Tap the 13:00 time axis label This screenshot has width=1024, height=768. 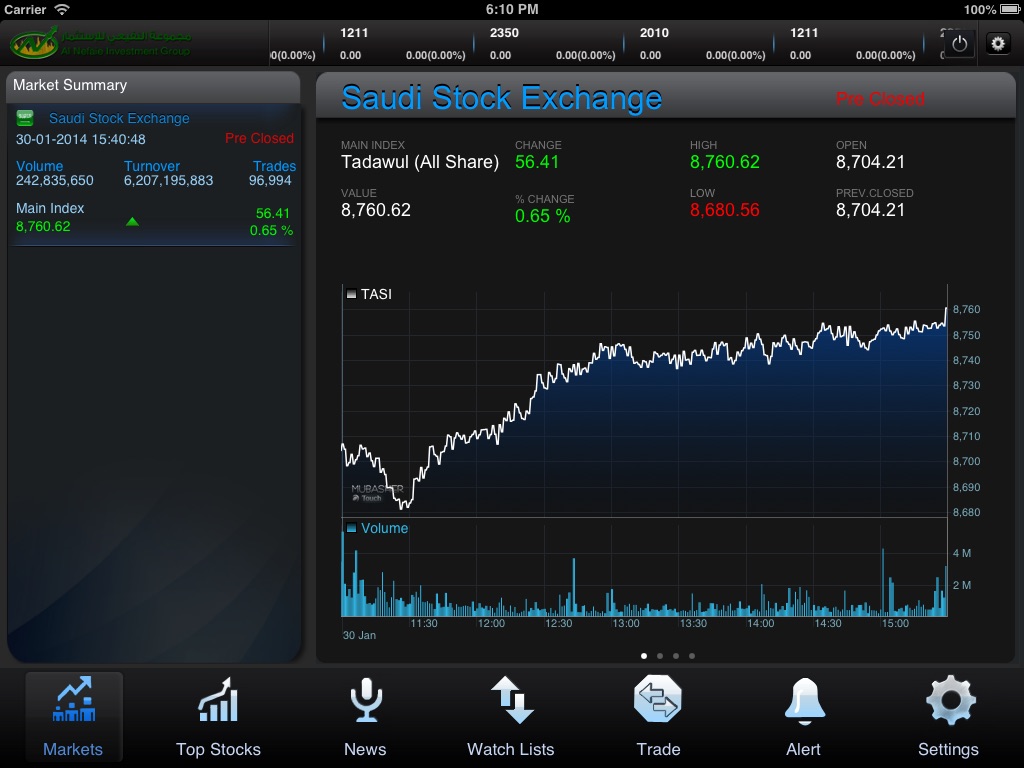[x=626, y=624]
